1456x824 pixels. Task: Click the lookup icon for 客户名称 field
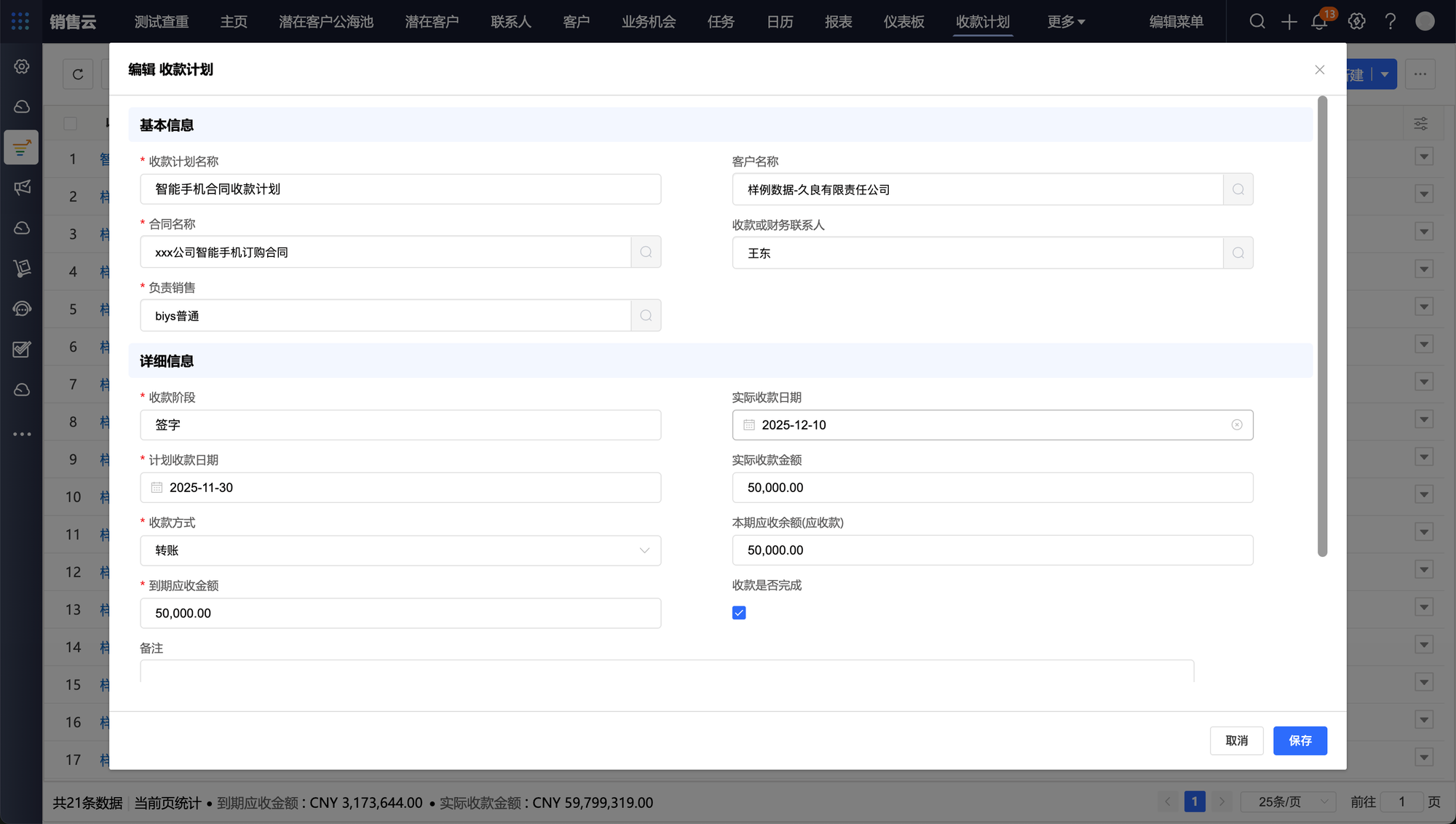(1238, 189)
